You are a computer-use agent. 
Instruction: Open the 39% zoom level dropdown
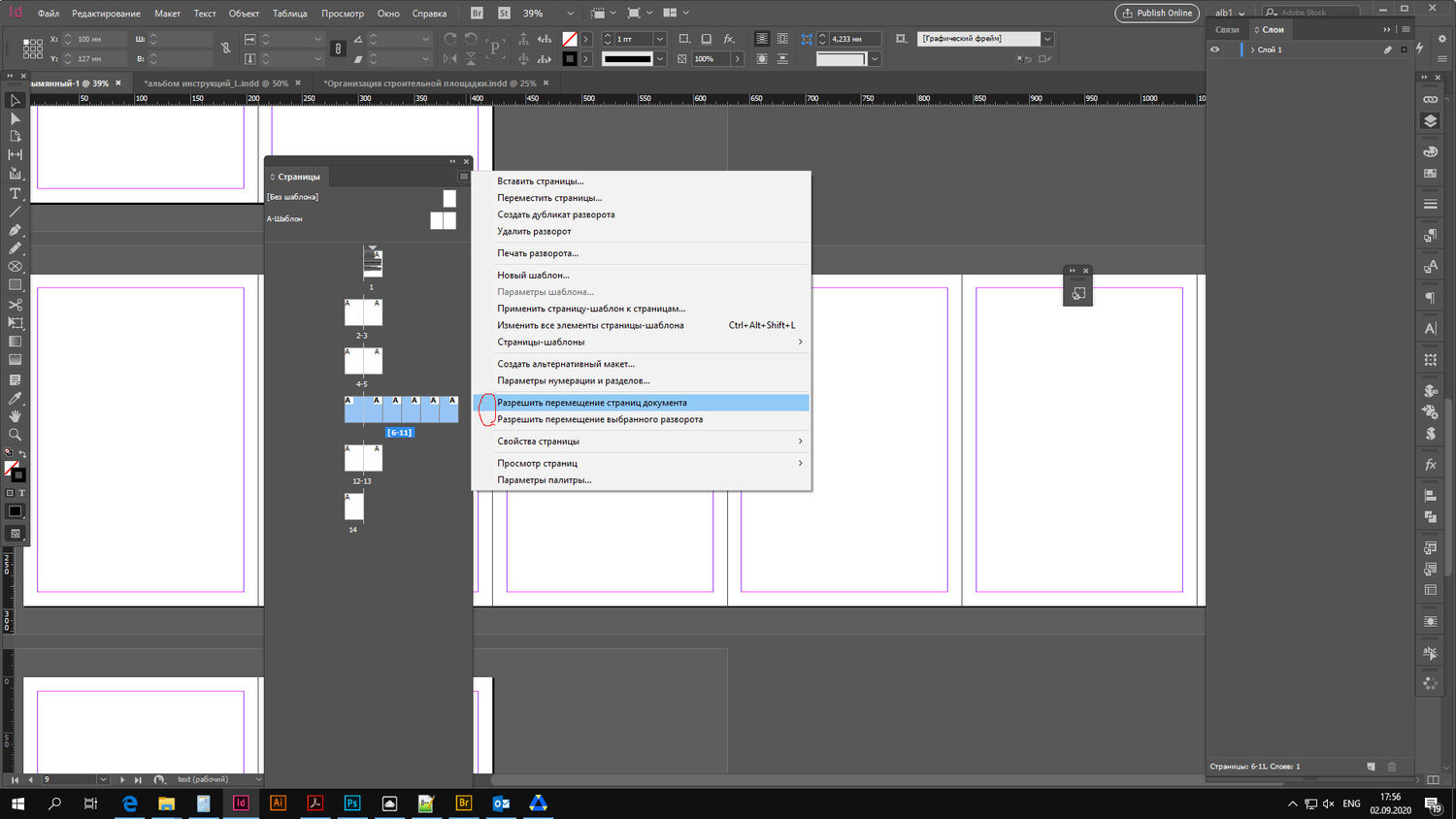pos(570,14)
